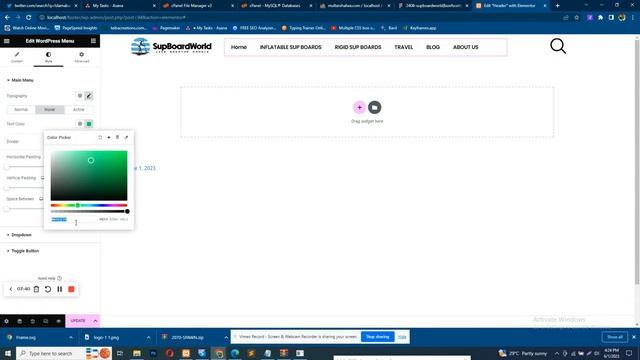
Task: Pick a shade in the saturation area
Action: (x=89, y=176)
